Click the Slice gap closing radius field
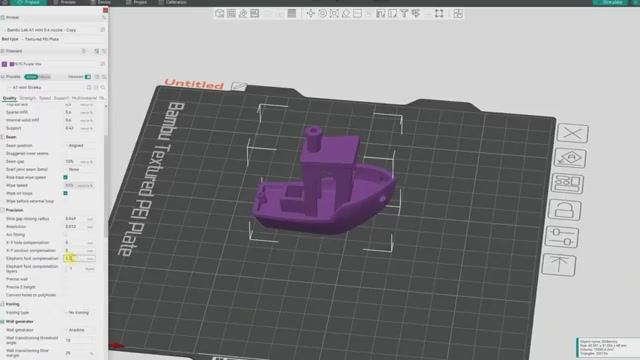 [80, 219]
